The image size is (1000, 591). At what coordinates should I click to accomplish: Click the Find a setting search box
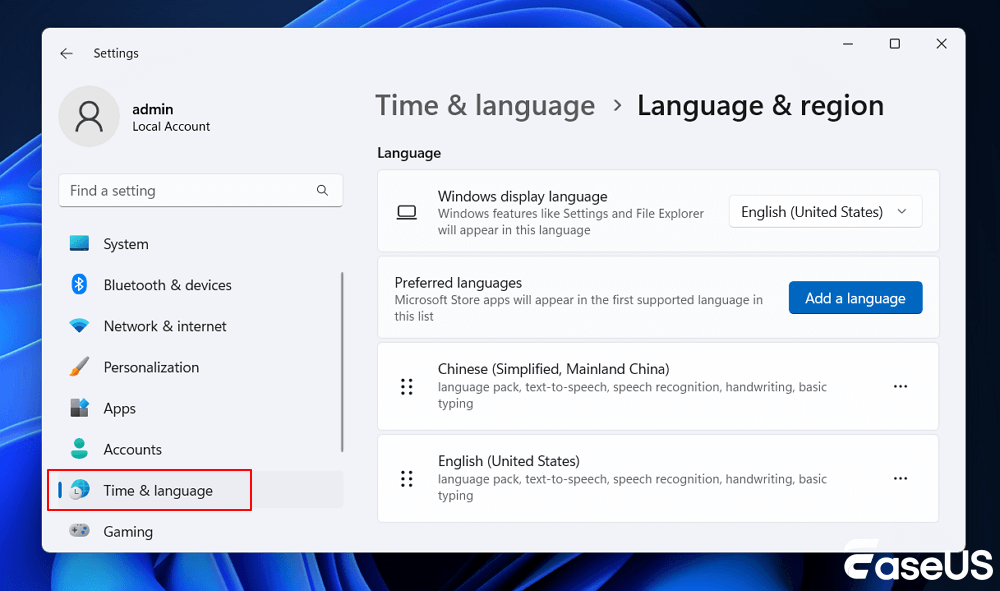200,190
